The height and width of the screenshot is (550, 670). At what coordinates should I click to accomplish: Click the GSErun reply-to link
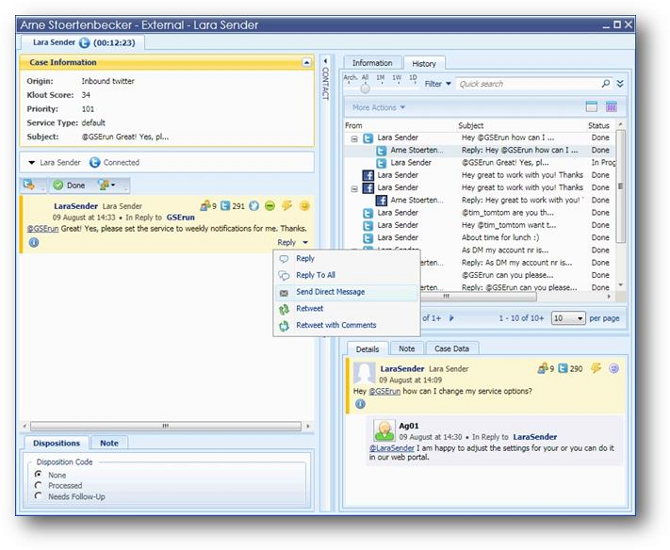(180, 216)
